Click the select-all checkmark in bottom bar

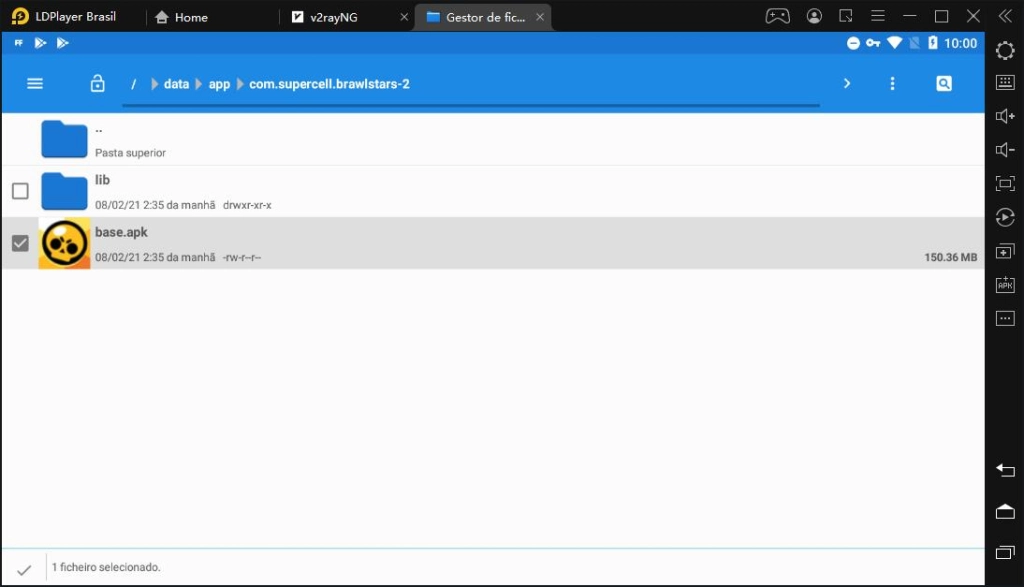(24, 568)
